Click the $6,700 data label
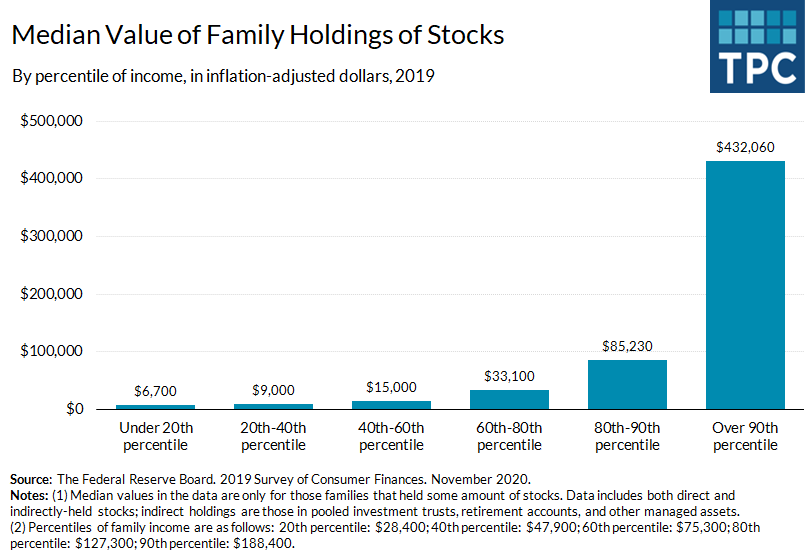The width and height of the screenshot is (805, 557). 155,391
